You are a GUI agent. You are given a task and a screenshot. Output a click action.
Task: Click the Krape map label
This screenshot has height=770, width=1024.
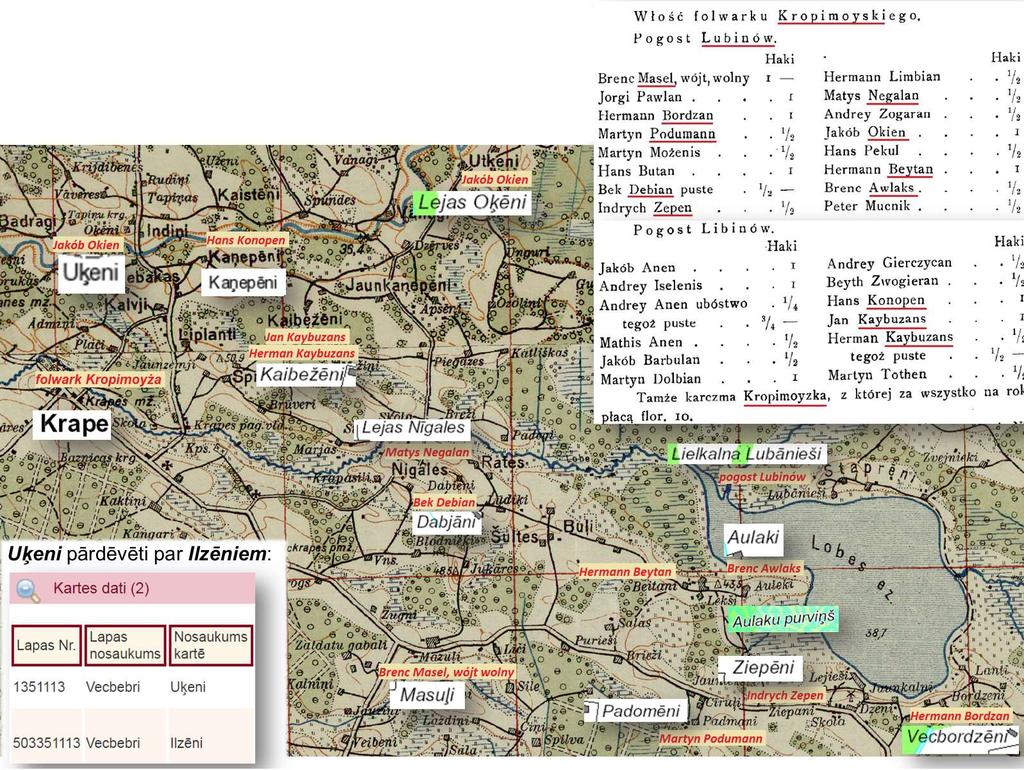(74, 424)
